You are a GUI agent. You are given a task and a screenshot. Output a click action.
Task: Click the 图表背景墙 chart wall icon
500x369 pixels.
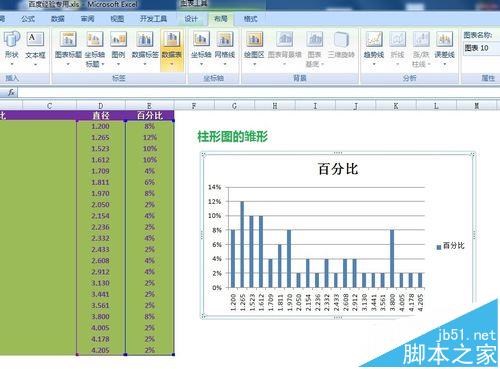284,40
